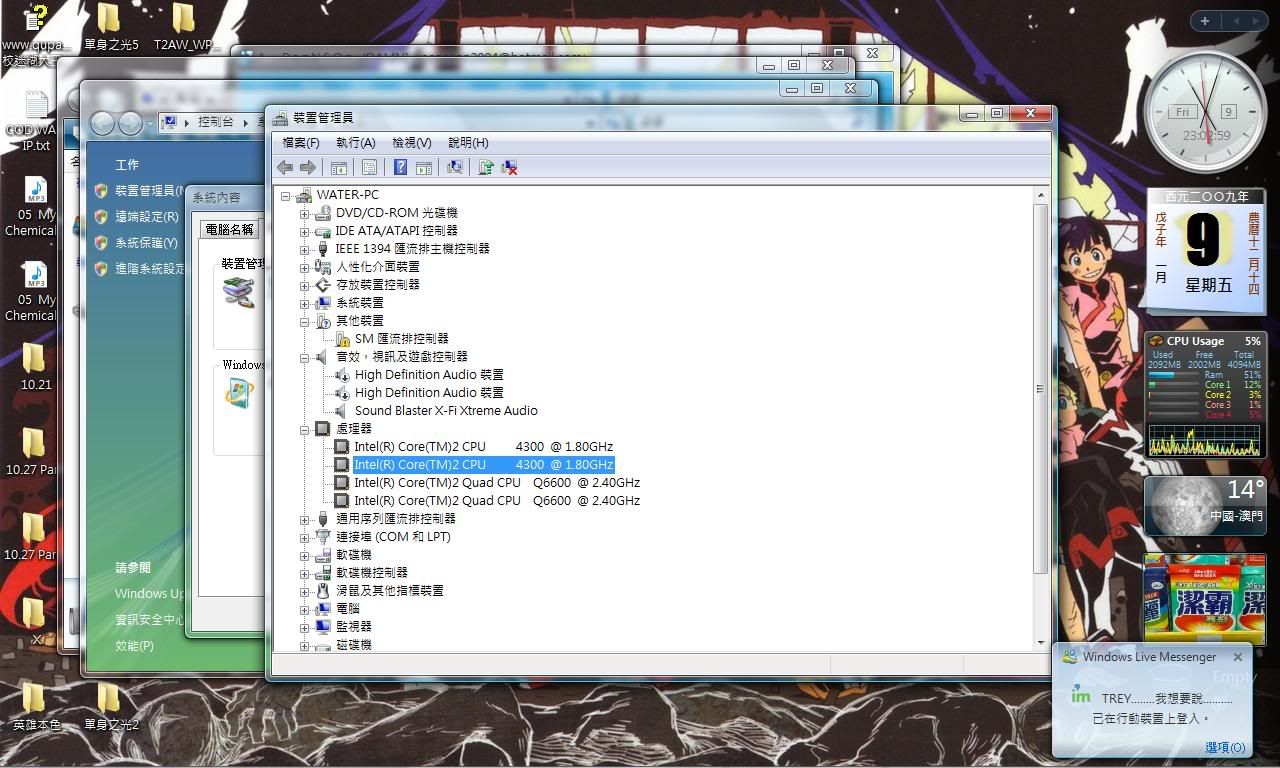This screenshot has height=768, width=1280.
Task: Expand the IEEE 1394 匯流排主機控制器 node
Action: tap(305, 249)
